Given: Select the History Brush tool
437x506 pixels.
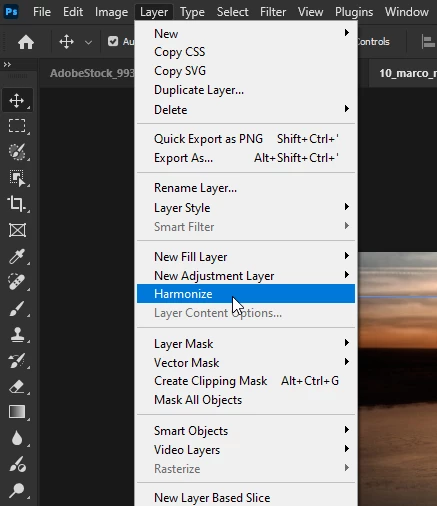Looking at the screenshot, I should pyautogui.click(x=17, y=360).
